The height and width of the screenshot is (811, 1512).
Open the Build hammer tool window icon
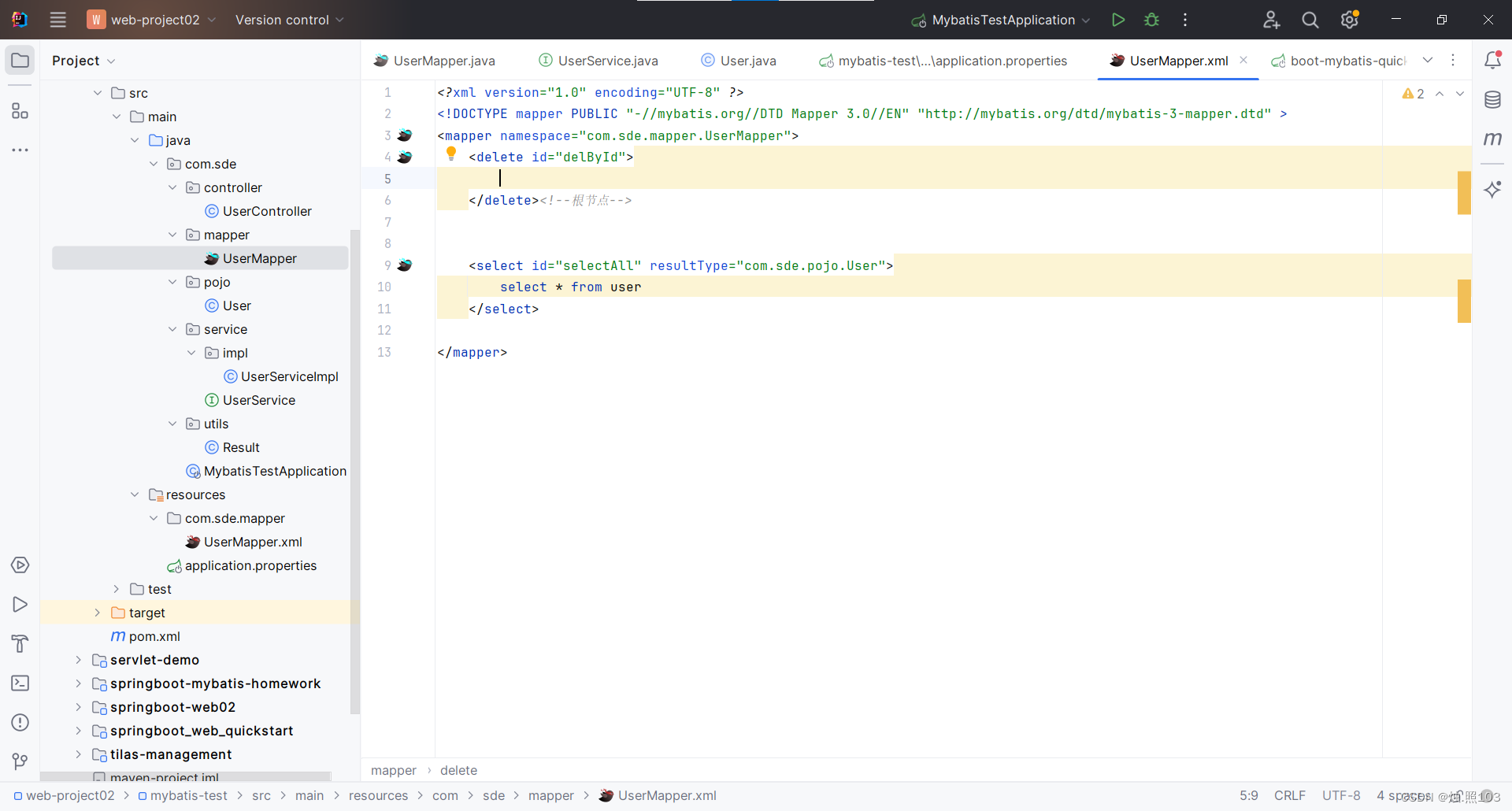click(x=20, y=644)
